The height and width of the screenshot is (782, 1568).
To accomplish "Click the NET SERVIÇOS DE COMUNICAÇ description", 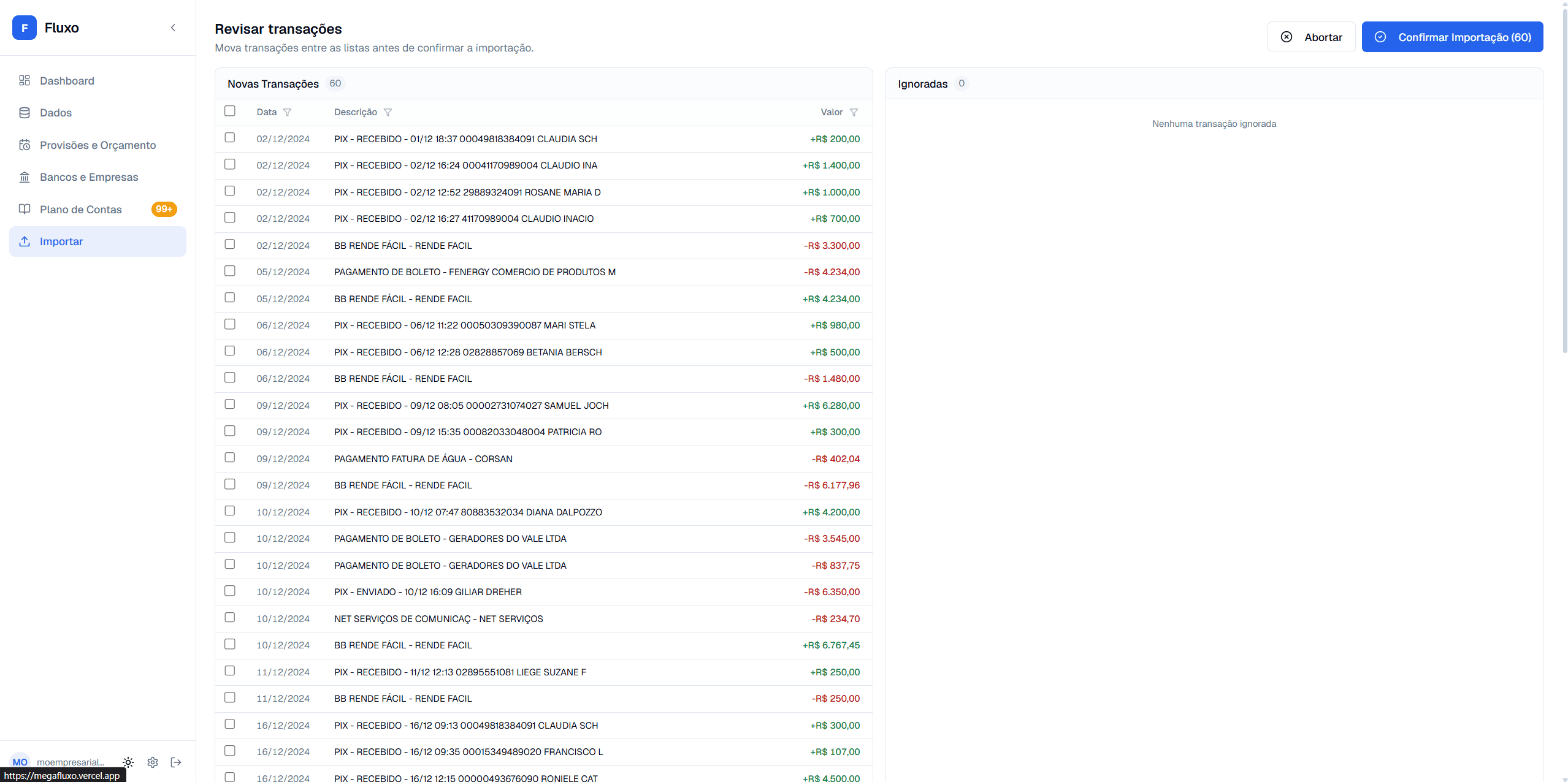I will click(438, 619).
